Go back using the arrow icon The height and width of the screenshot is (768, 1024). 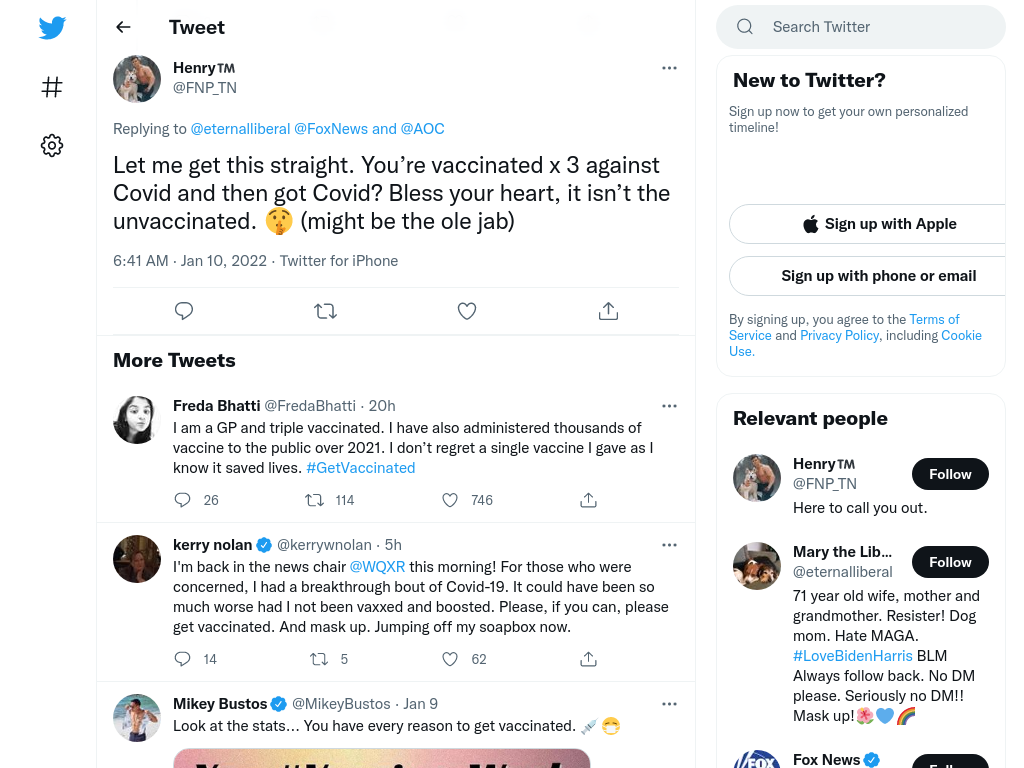coord(123,27)
